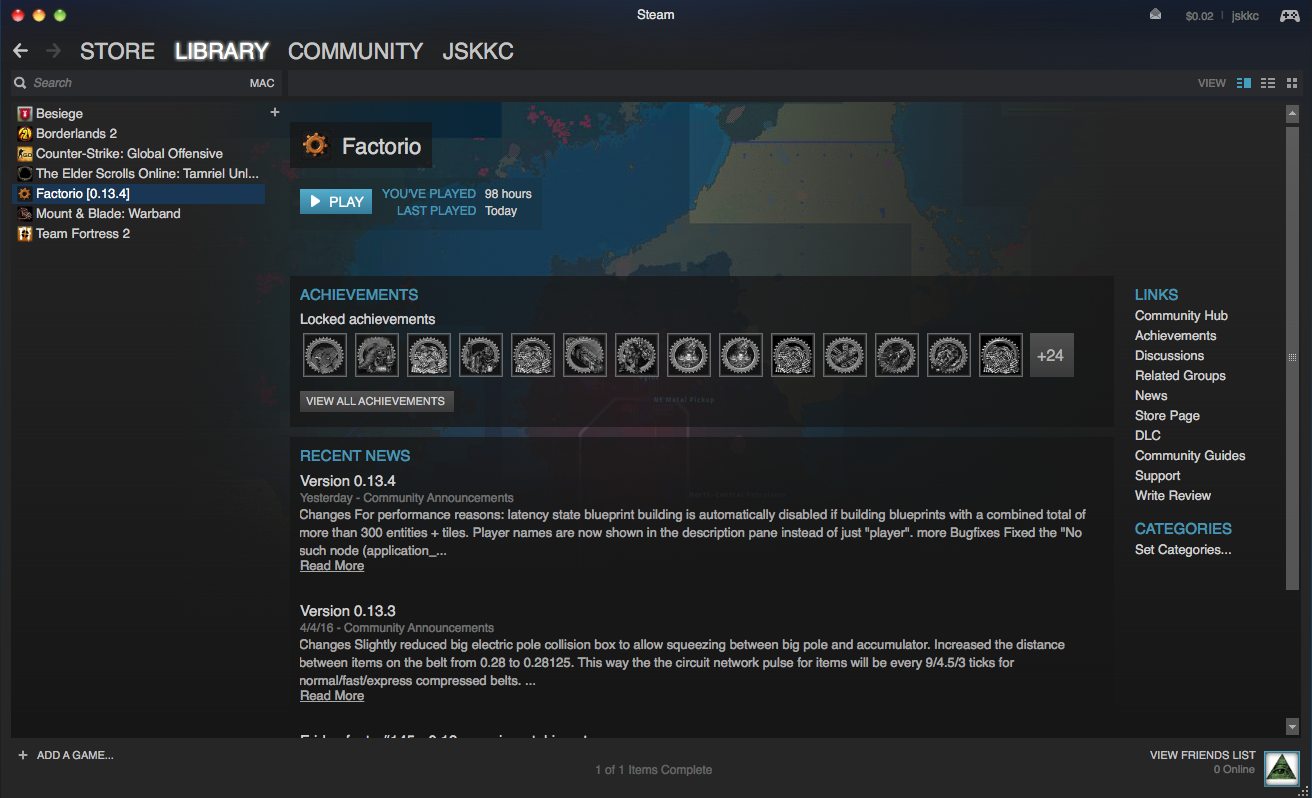Click Read More under Version 0.13.3
The image size is (1312, 798).
point(332,696)
